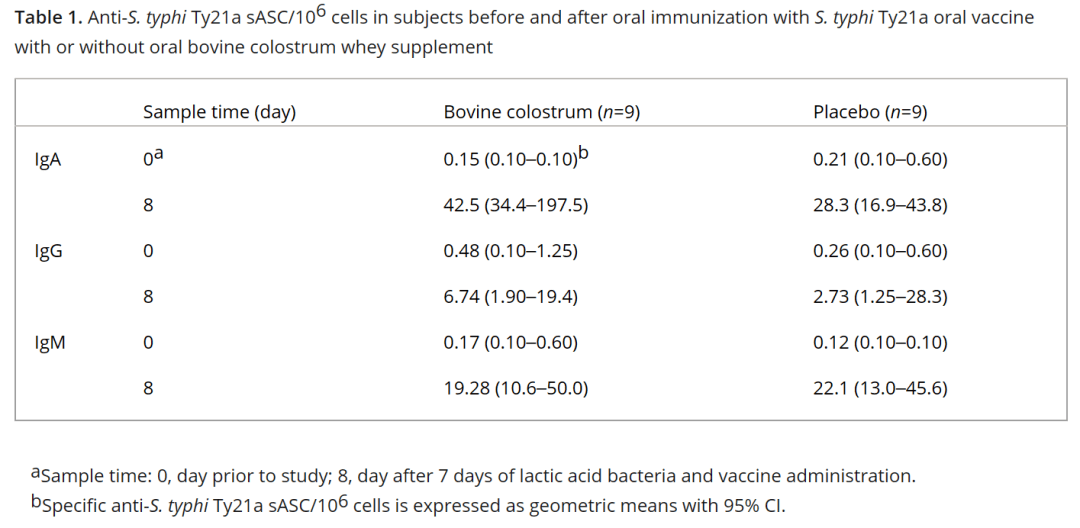Click the cell 0.17 (0.10–0.60)
This screenshot has height=528, width=1080.
[x=510, y=342]
